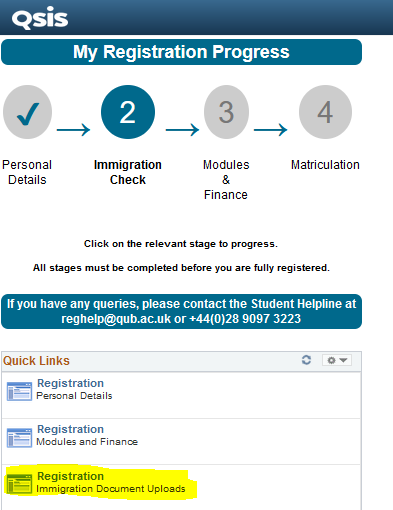Refresh the Quick Links pagelet

click(x=306, y=360)
